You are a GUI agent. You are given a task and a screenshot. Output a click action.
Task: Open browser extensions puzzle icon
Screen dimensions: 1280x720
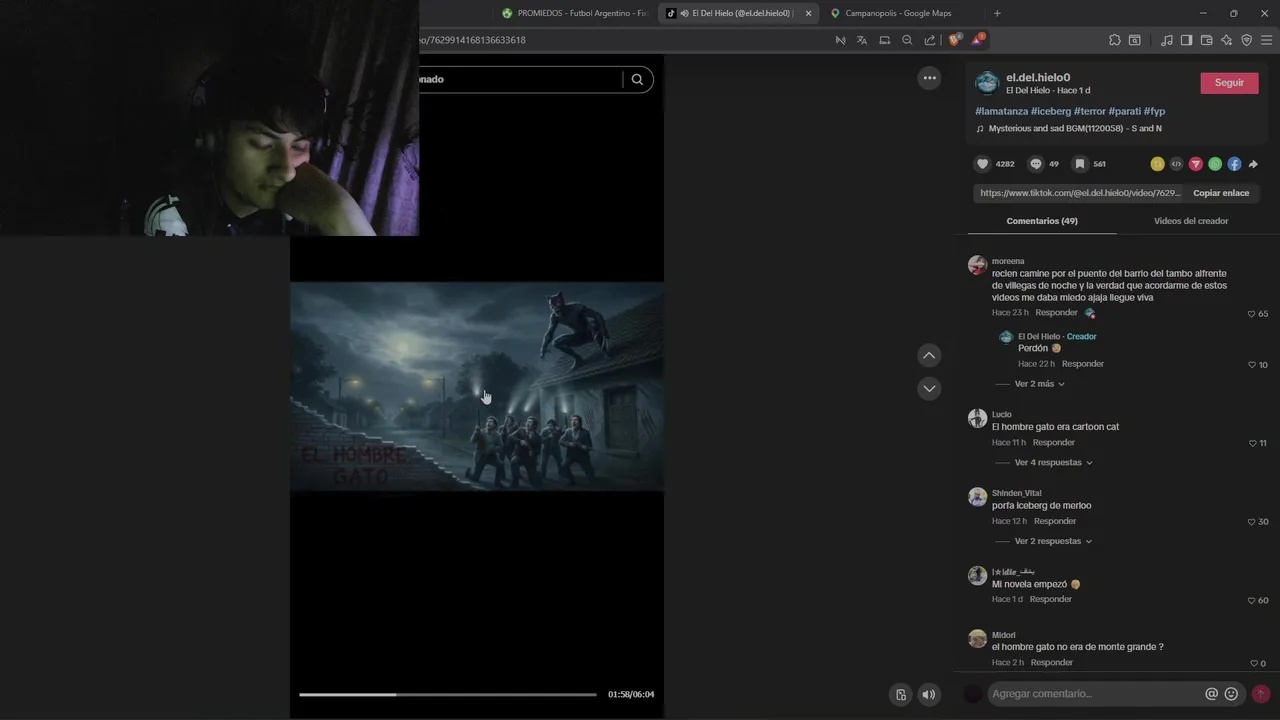coord(1115,40)
